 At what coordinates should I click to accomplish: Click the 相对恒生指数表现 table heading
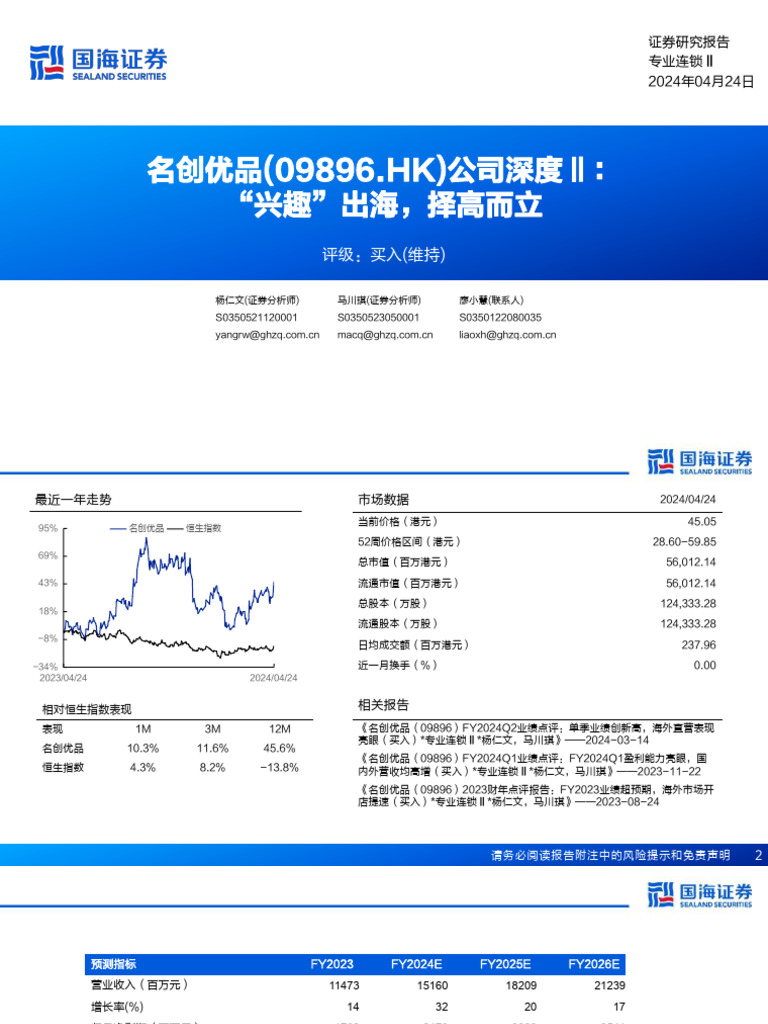86,709
